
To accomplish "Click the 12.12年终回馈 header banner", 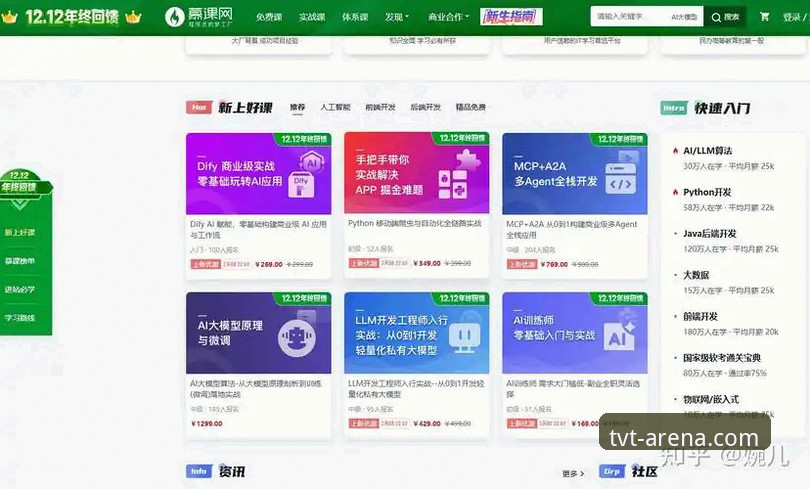I will tap(71, 17).
